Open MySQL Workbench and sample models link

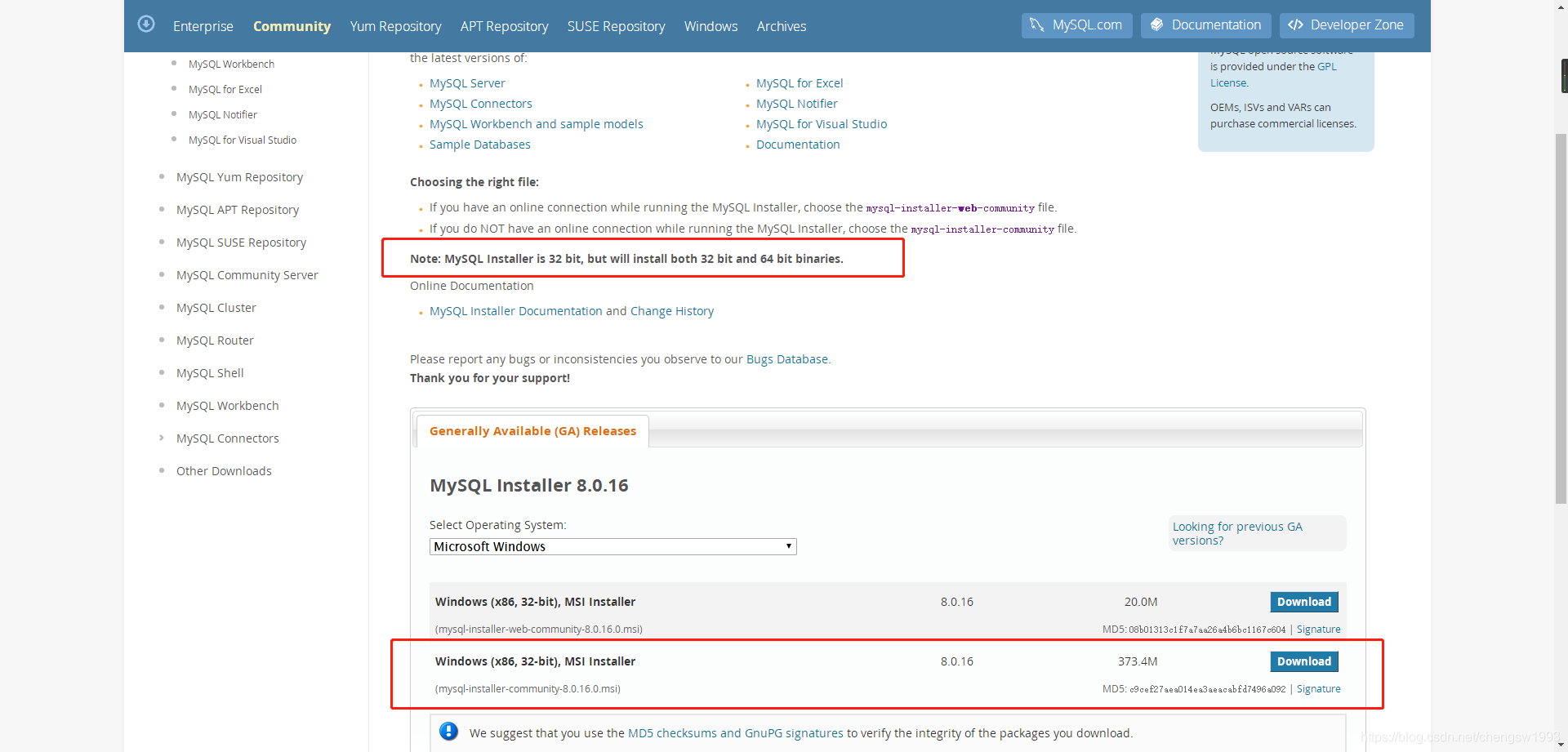tap(536, 124)
